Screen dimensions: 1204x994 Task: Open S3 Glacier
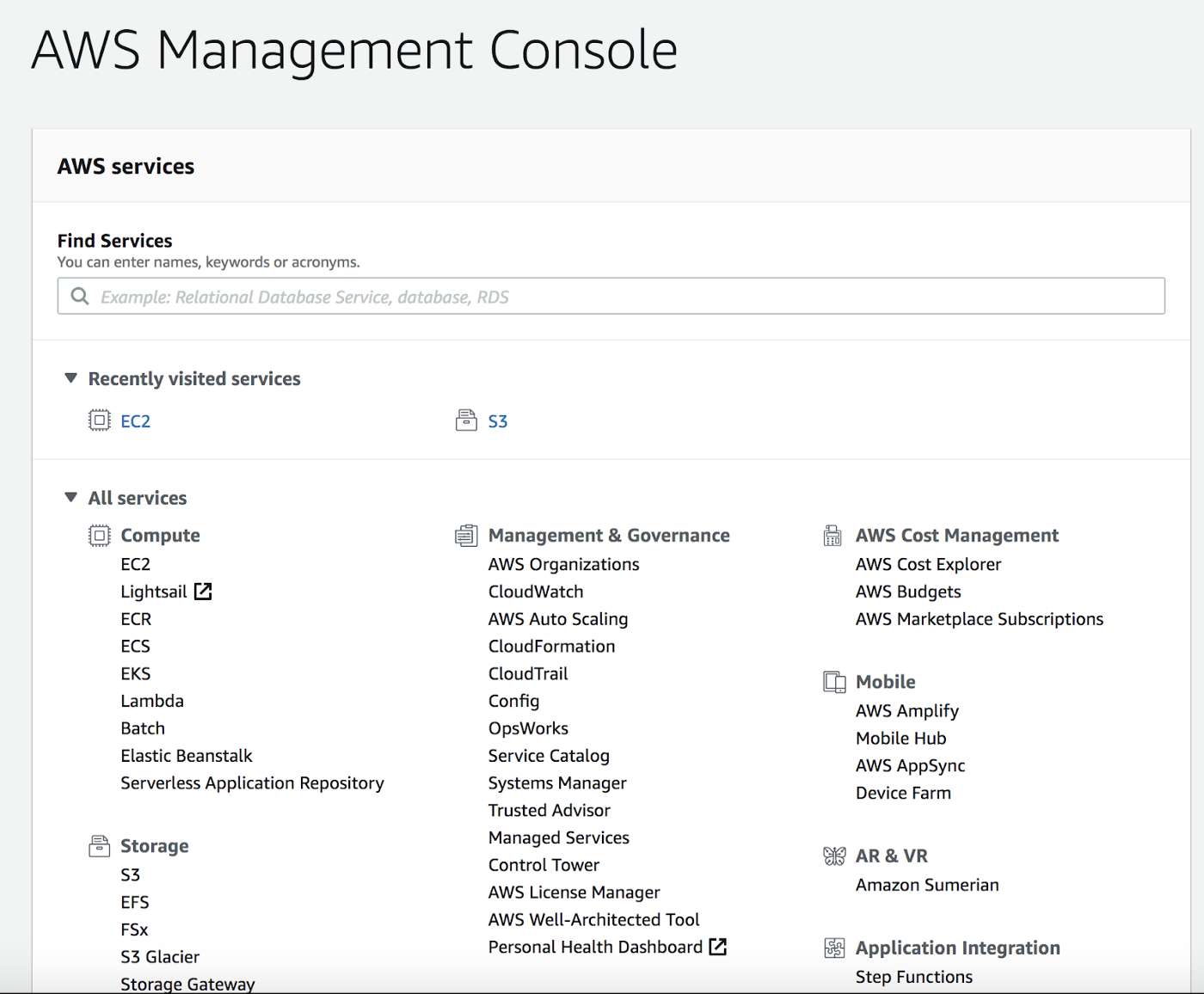tap(160, 957)
